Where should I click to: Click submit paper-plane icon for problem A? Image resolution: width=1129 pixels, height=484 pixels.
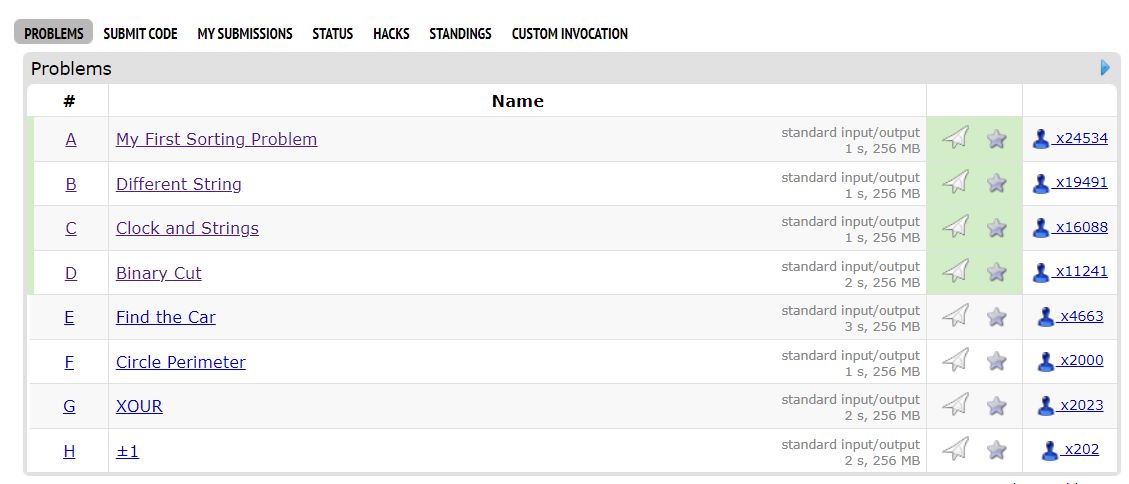pos(956,139)
